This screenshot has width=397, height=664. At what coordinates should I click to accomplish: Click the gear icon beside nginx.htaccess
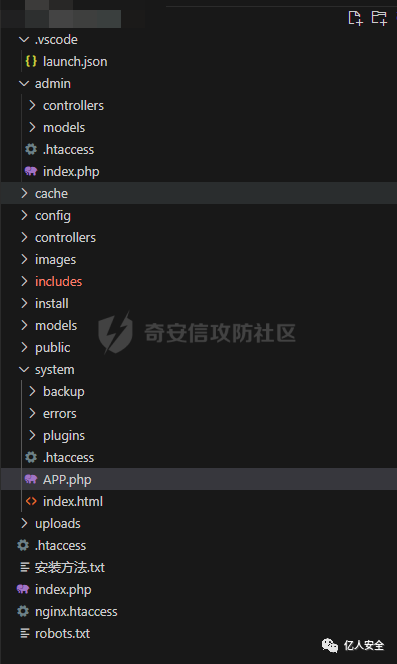(x=23, y=611)
